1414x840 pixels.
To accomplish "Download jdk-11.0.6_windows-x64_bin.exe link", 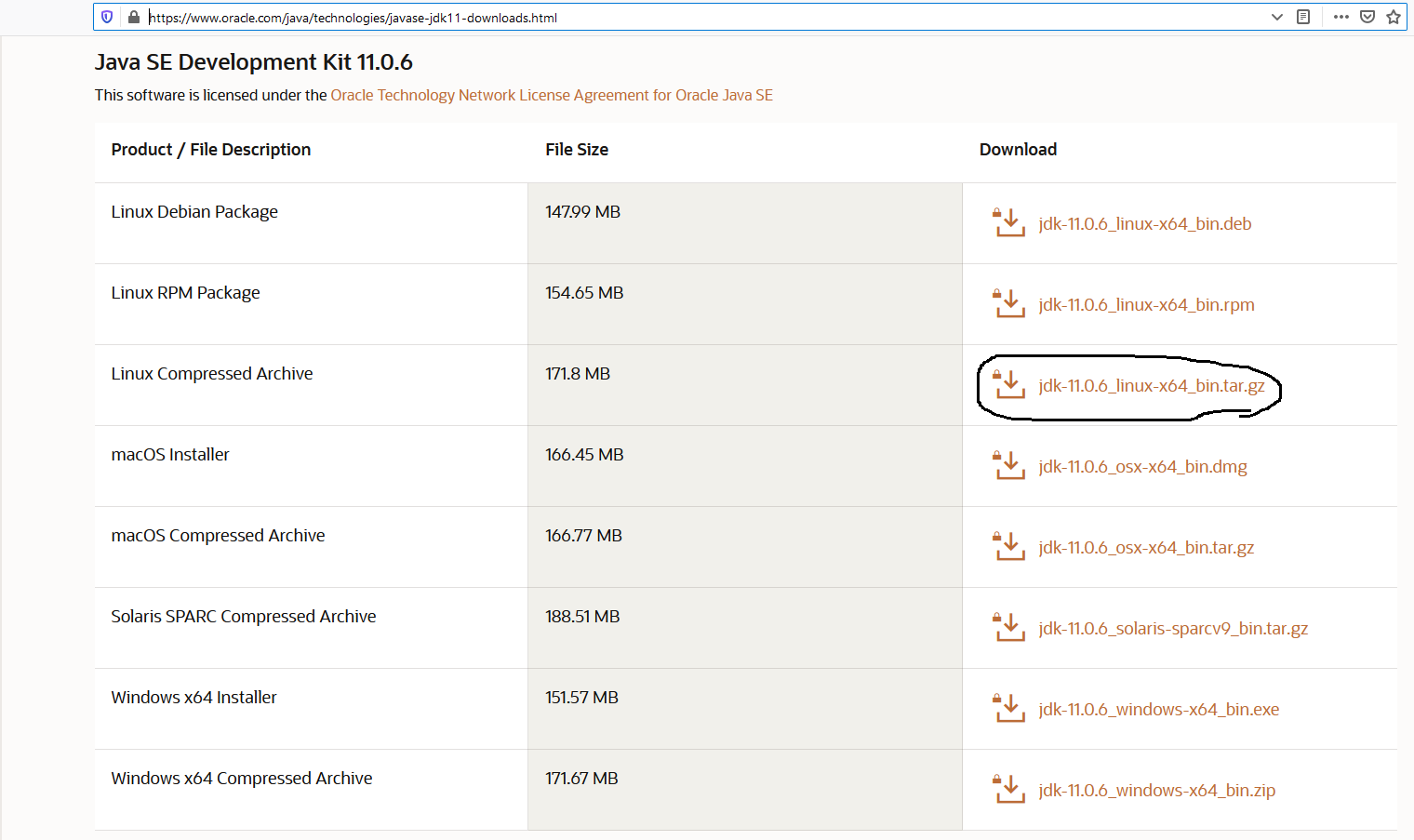I will coord(1159,709).
